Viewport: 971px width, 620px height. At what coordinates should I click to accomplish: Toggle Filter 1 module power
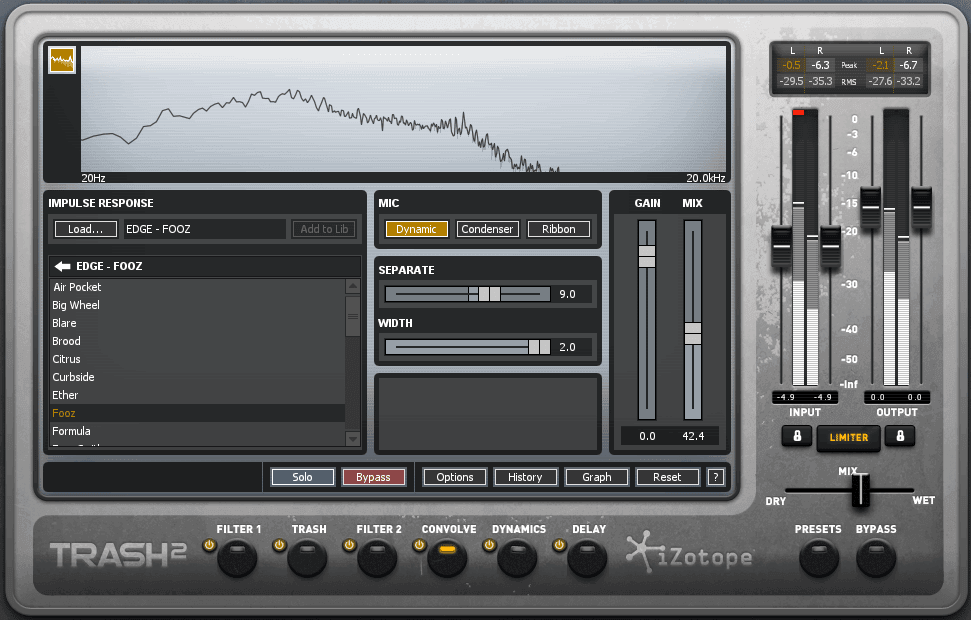[209, 545]
